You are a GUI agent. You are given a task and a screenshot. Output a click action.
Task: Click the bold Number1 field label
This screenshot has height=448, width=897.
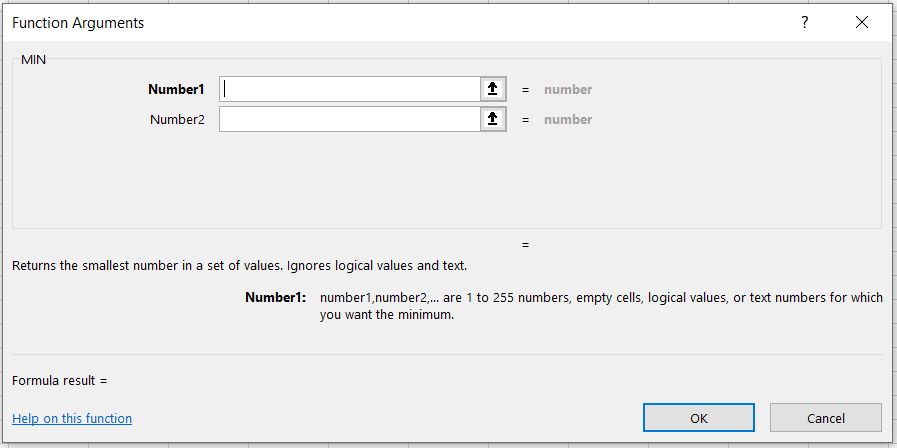coord(176,89)
